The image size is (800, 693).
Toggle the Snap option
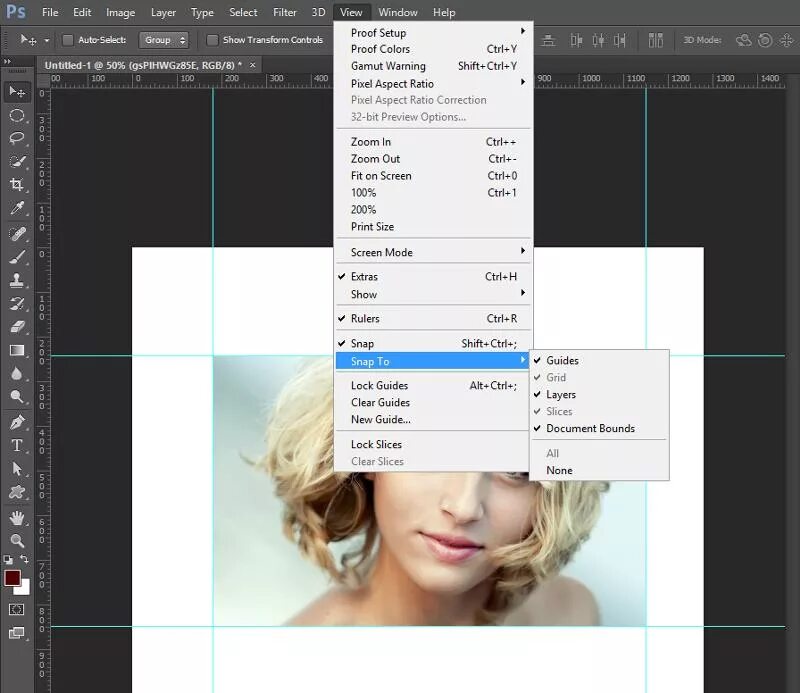click(434, 343)
